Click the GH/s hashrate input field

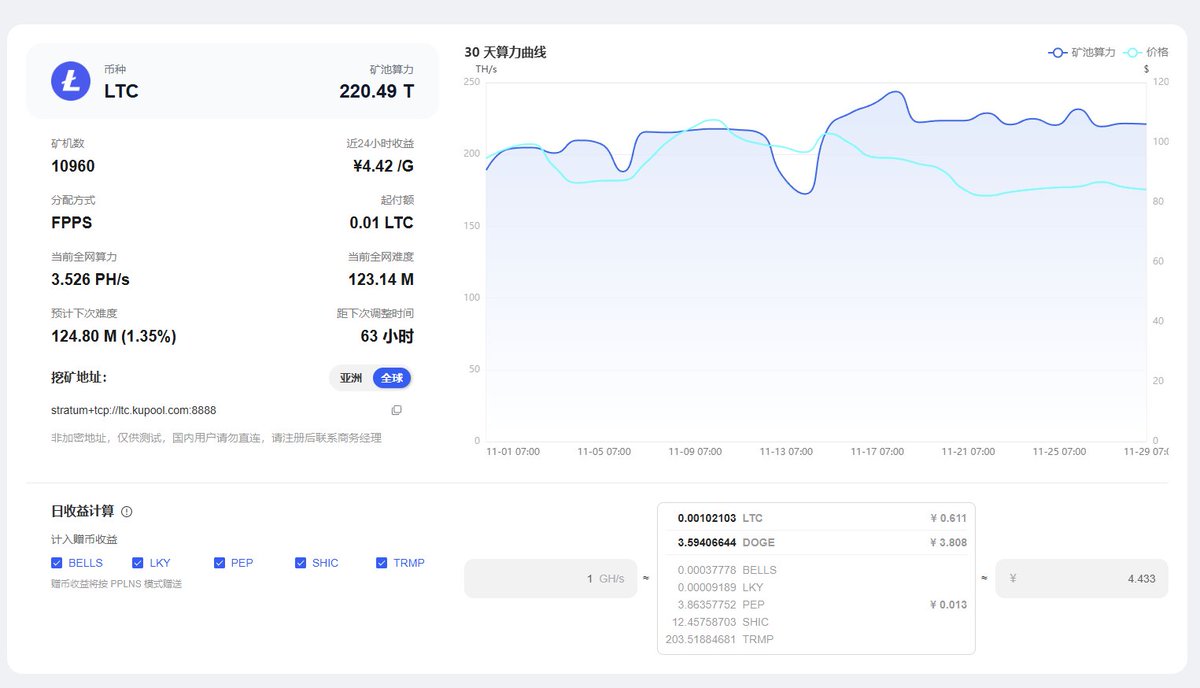tap(550, 578)
